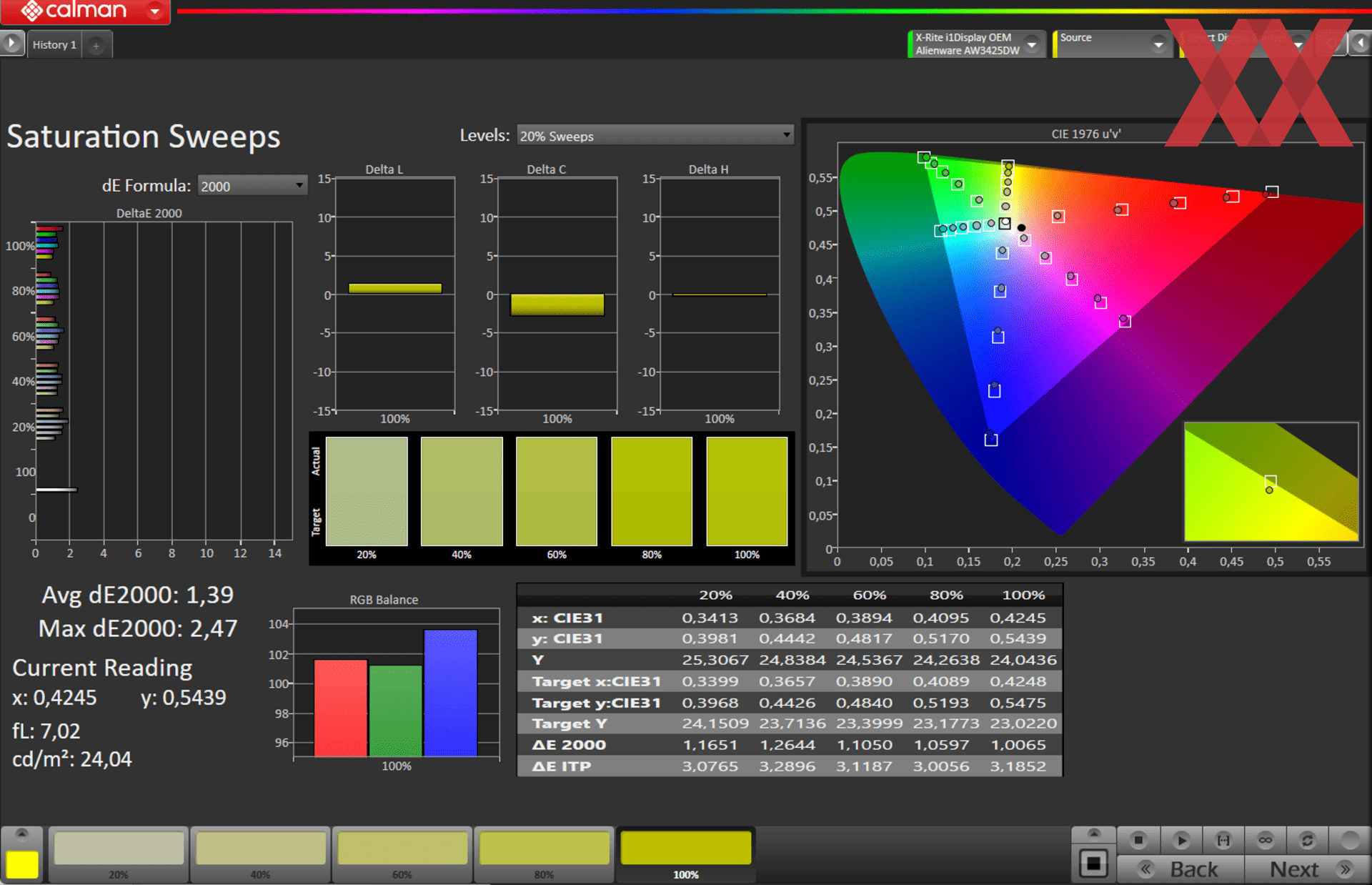Expand the X-Rite i1Display meter dropdown
The image size is (1372, 885).
pyautogui.click(x=1032, y=44)
